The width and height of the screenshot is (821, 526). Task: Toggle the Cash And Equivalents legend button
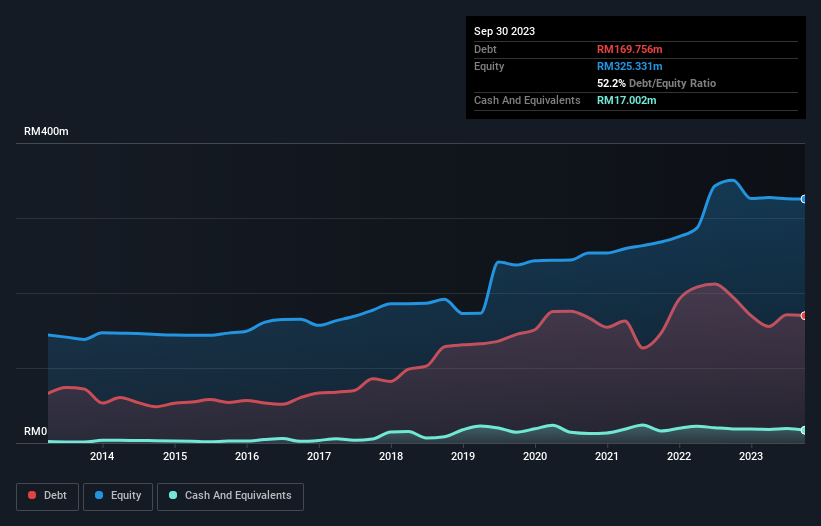[230, 496]
